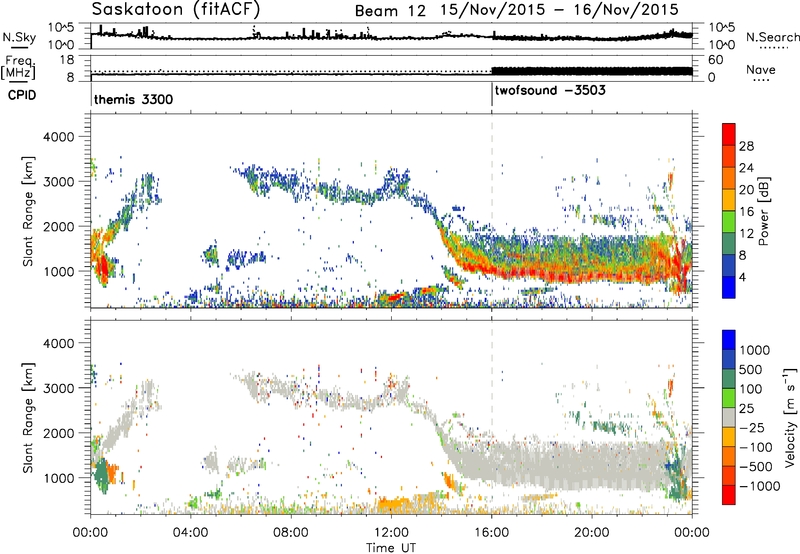
Task: Click the black frequency band after 16:00
Action: pyautogui.click(x=592, y=71)
